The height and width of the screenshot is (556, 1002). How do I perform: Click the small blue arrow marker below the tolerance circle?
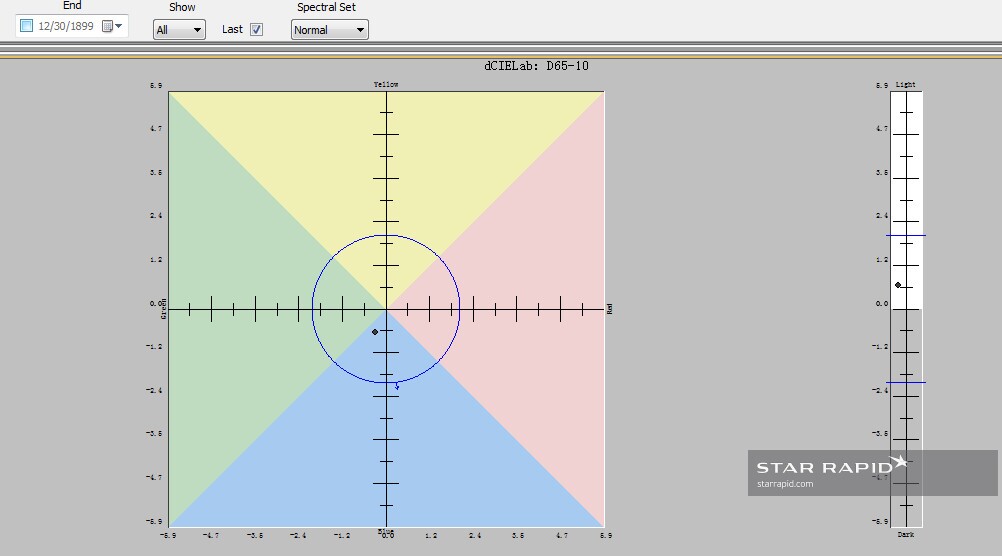tap(397, 386)
